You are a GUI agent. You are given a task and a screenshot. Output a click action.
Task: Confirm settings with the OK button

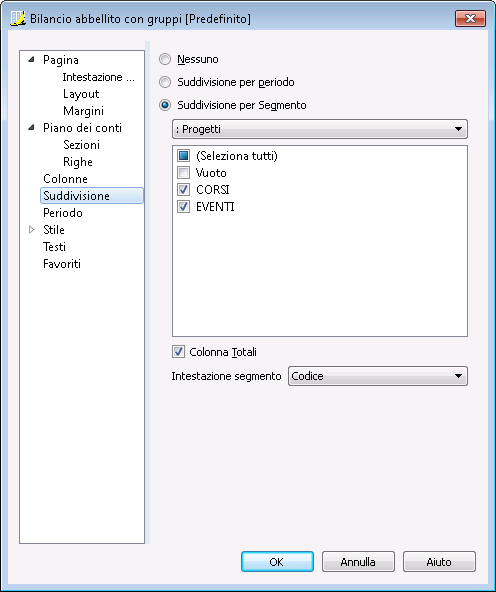(x=277, y=562)
